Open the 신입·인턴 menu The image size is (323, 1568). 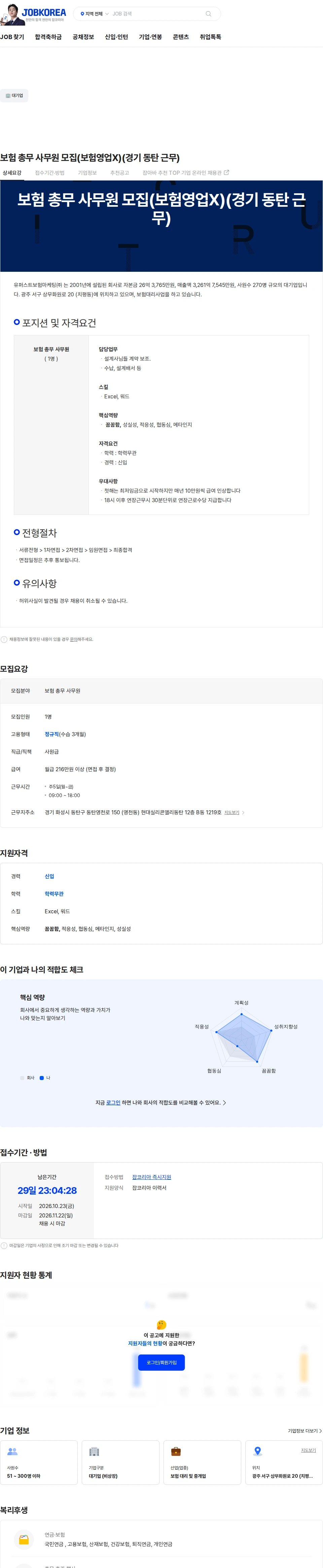(116, 37)
